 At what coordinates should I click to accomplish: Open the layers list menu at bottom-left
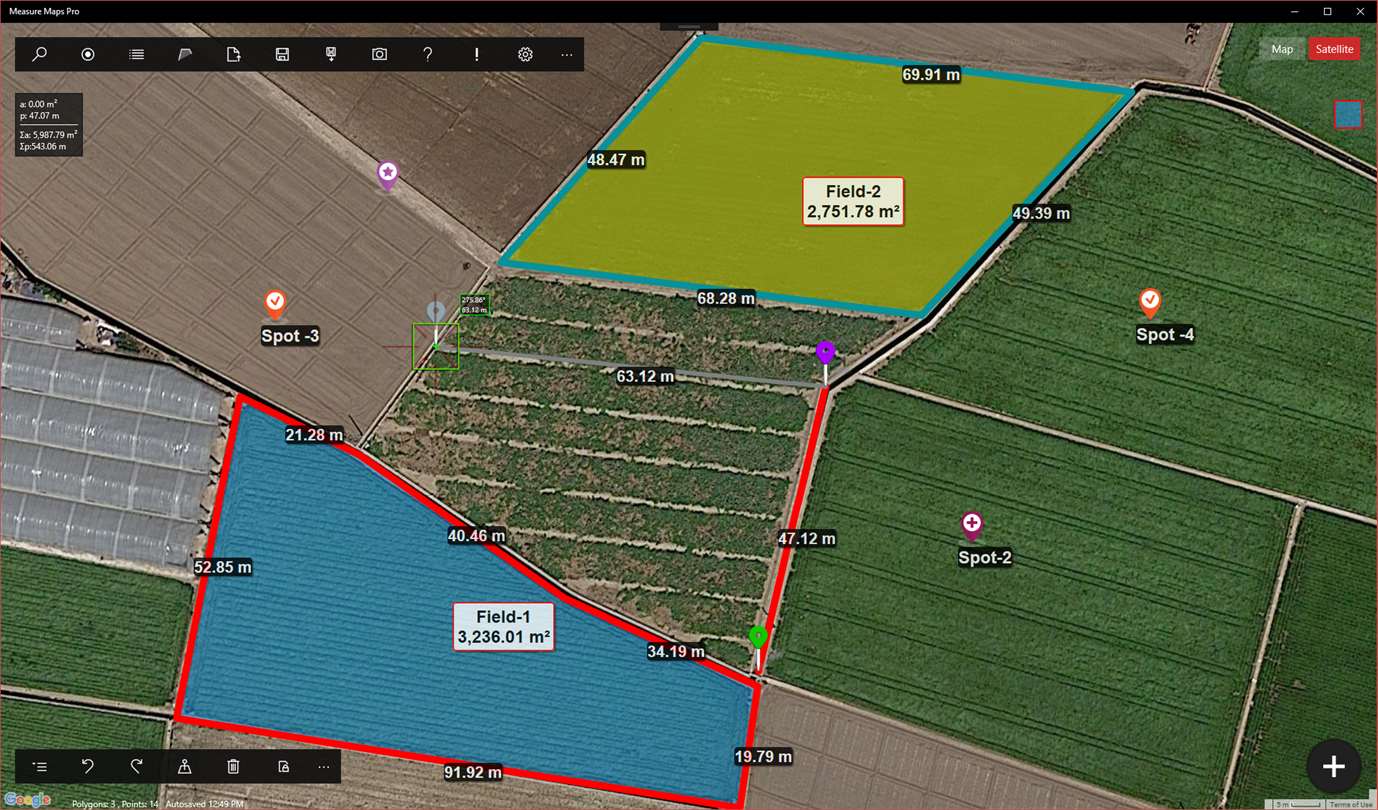coord(39,767)
